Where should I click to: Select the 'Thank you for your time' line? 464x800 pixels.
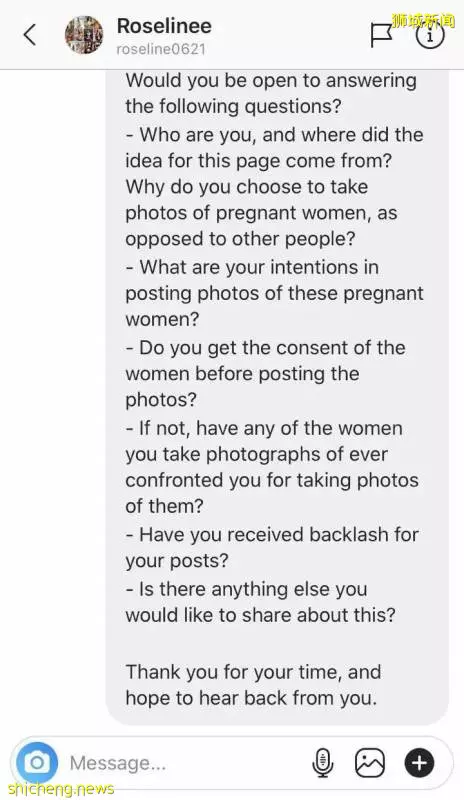(253, 672)
